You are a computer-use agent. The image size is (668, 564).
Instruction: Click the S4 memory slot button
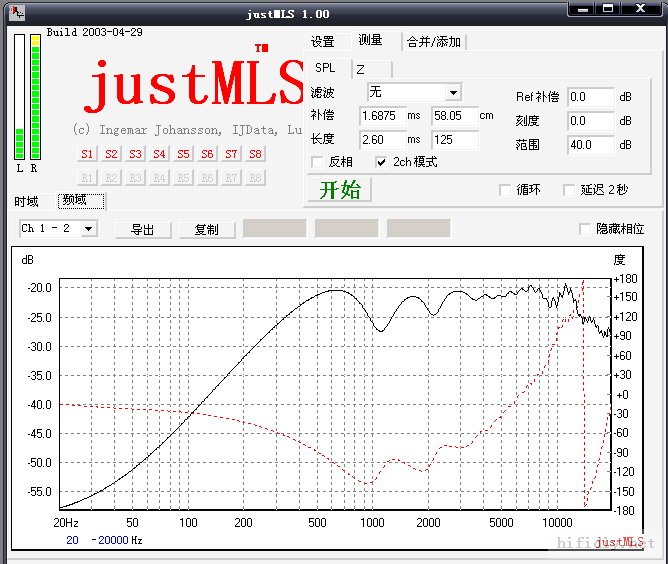159,154
